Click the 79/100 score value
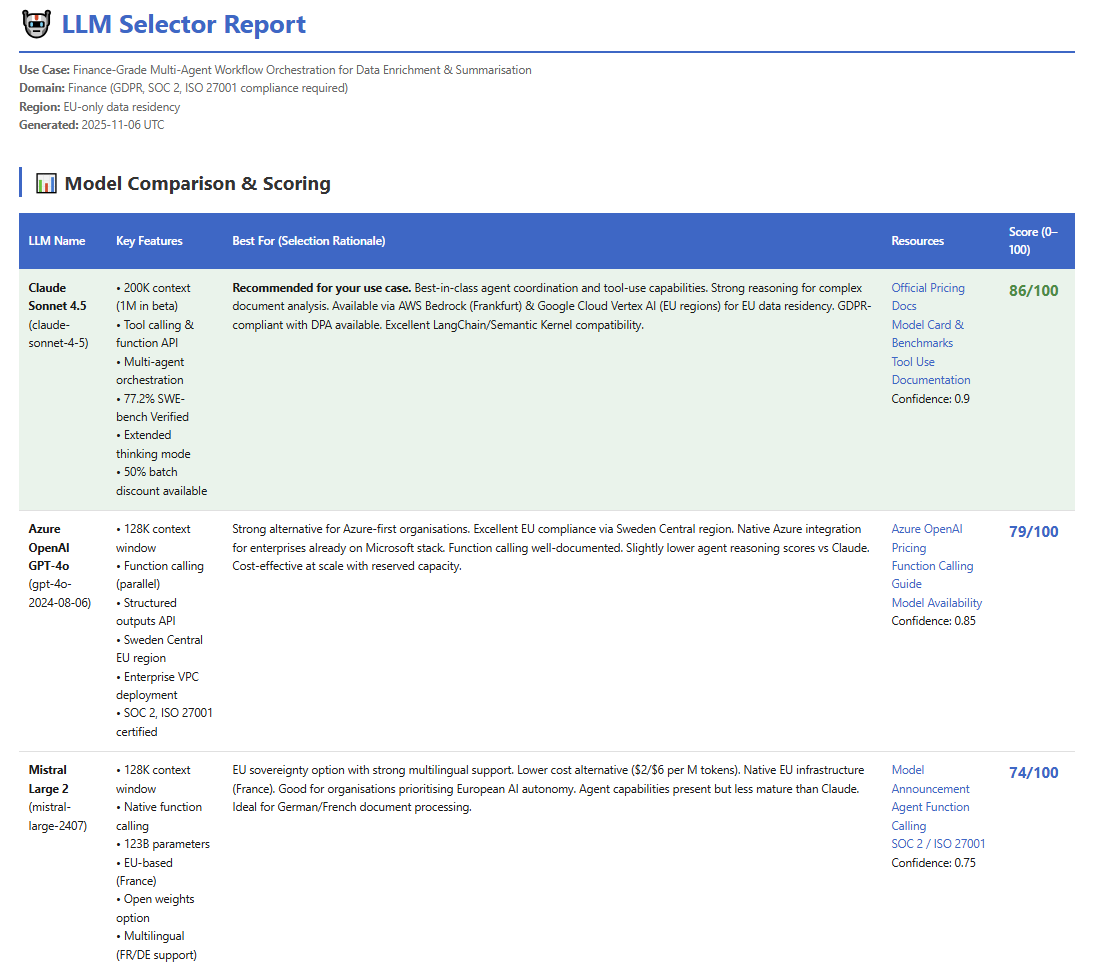Viewport: 1101px width, 970px height. (1034, 531)
